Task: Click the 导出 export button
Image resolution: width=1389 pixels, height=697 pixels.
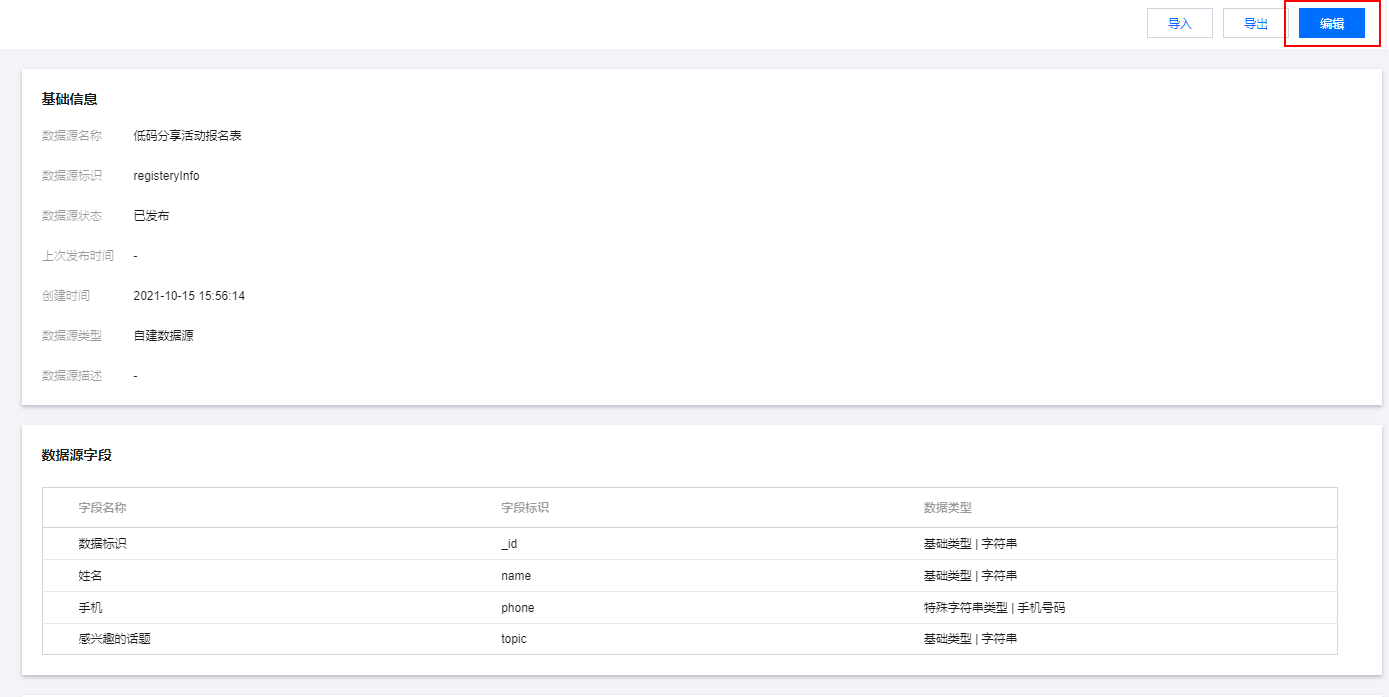Action: click(x=1256, y=23)
